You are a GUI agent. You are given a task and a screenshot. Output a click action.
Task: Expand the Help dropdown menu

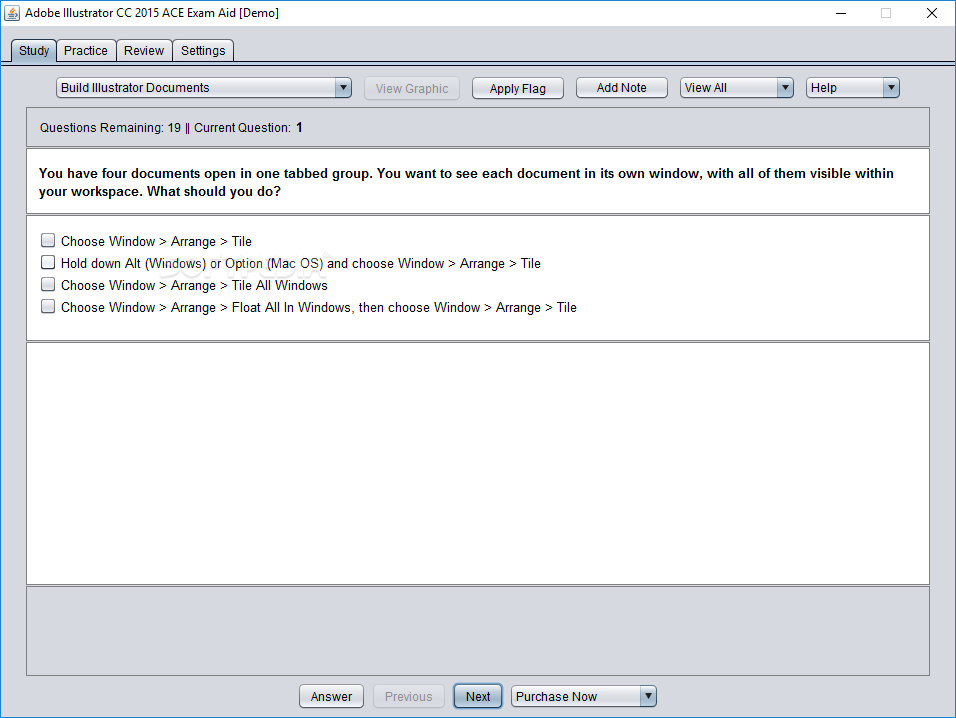coord(852,88)
